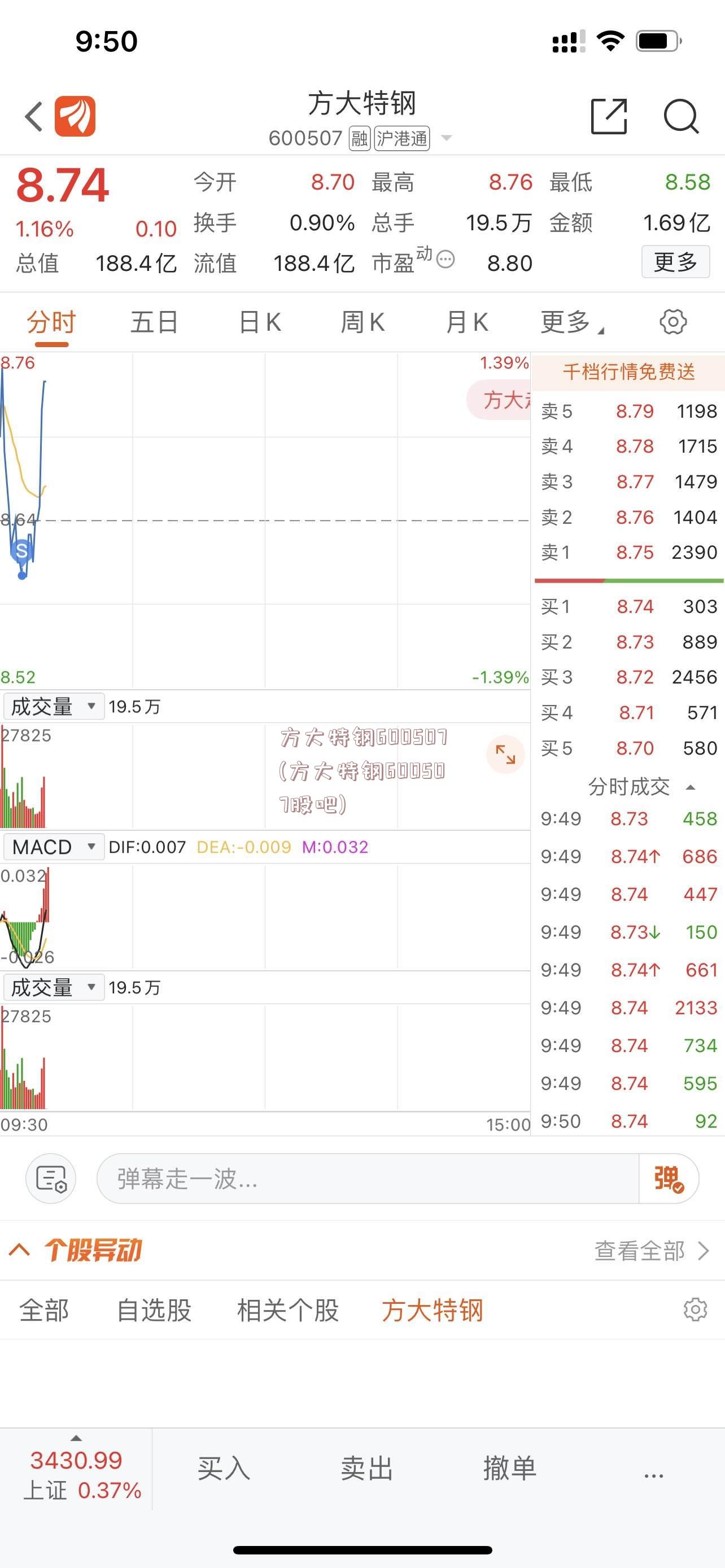725x1568 pixels.
Task: Toggle the 弹 danmaku switch icon
Action: pyautogui.click(x=669, y=1179)
